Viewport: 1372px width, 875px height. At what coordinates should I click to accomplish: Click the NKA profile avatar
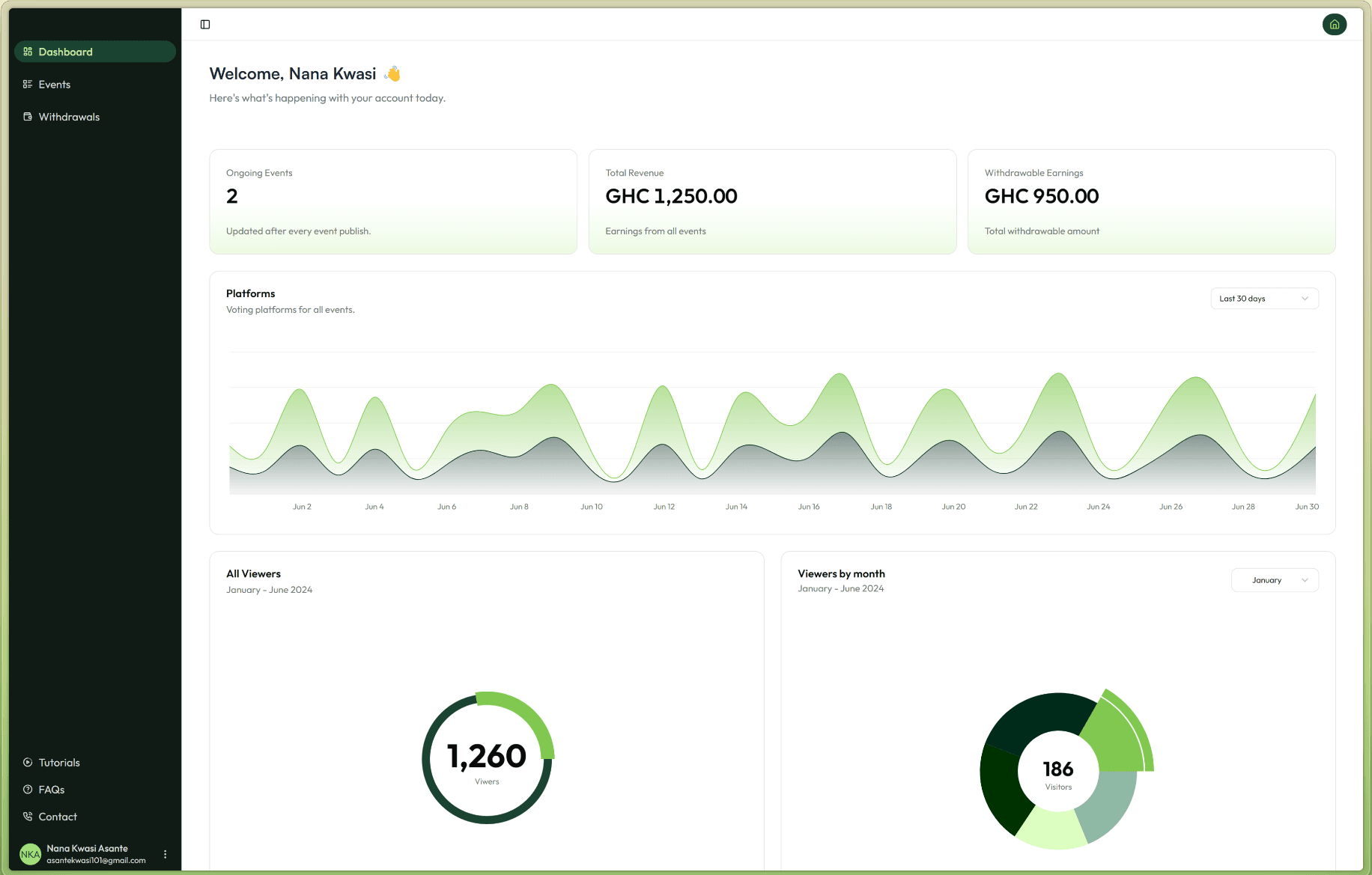pos(29,853)
